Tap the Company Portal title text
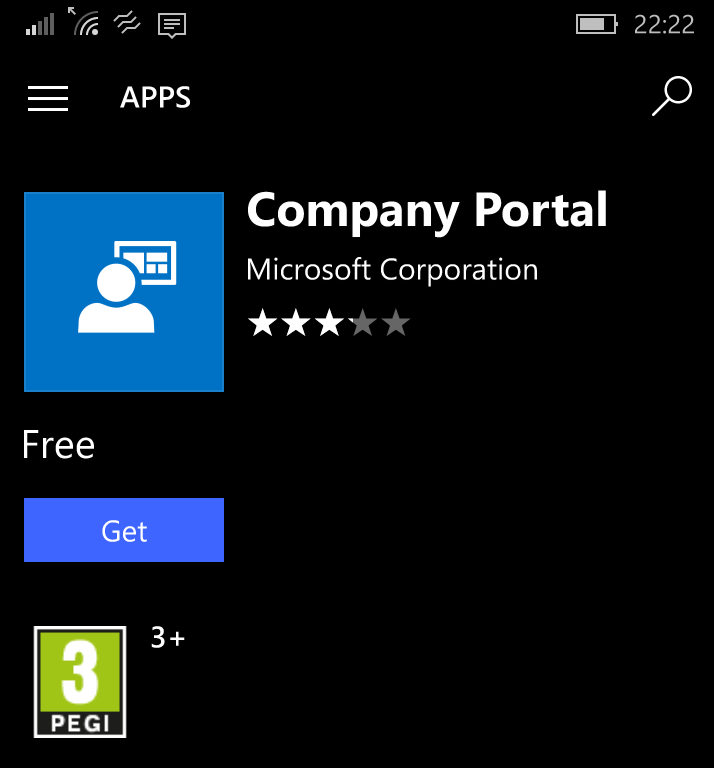This screenshot has height=768, width=714. click(427, 211)
